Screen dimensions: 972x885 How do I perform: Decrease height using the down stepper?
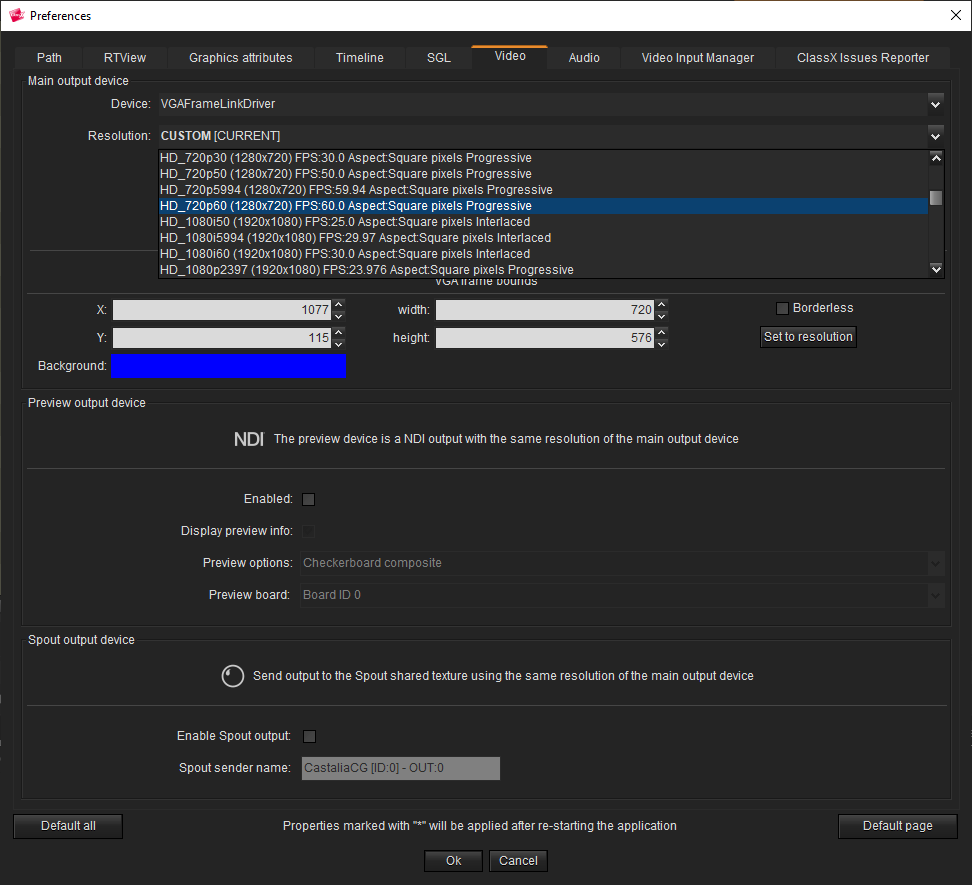[x=661, y=343]
